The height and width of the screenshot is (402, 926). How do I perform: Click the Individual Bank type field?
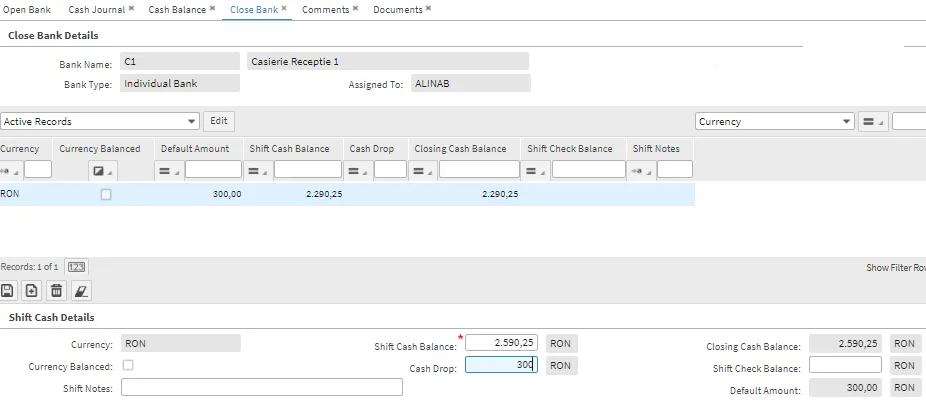[x=180, y=83]
